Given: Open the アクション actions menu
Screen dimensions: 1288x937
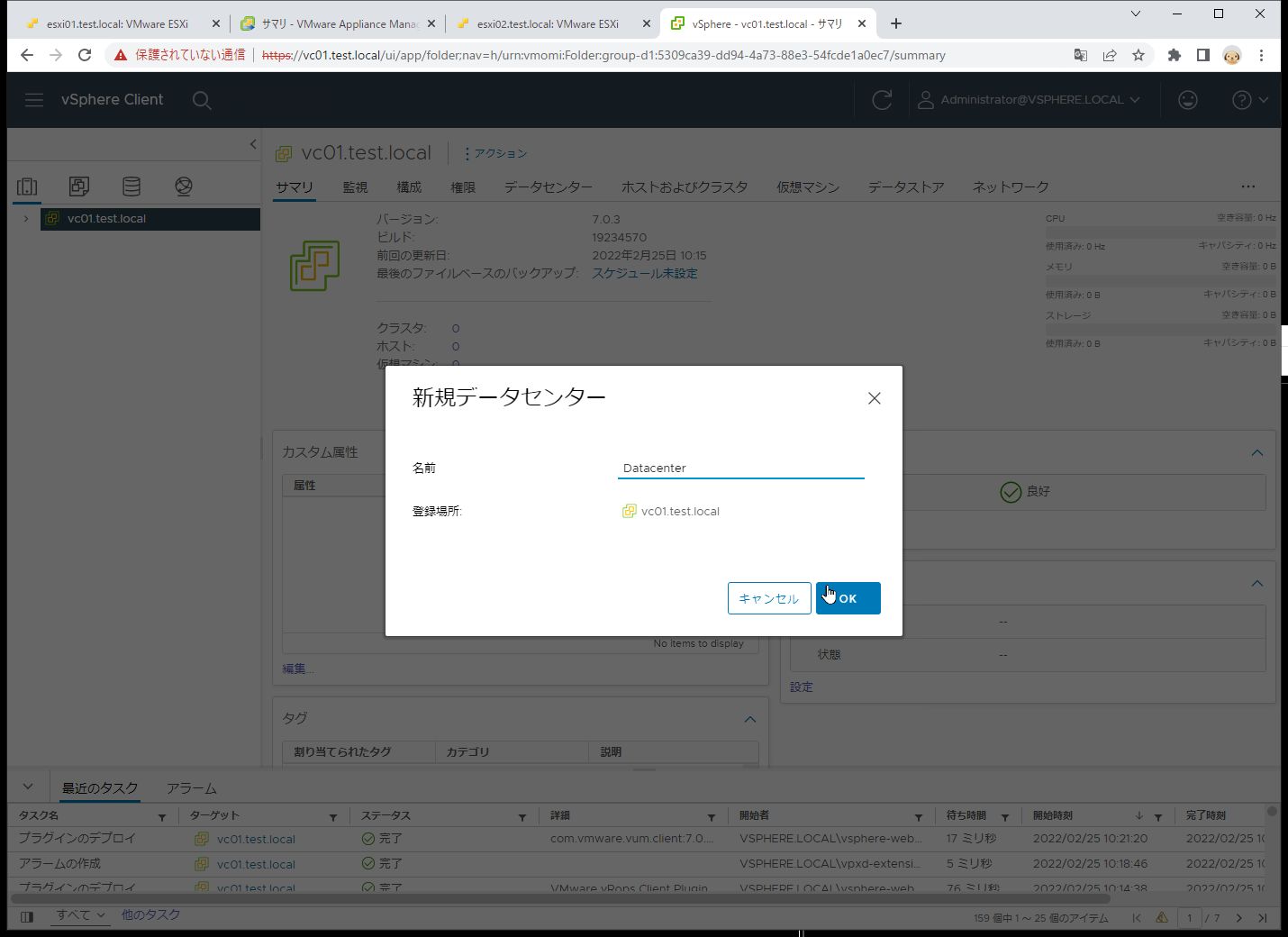Looking at the screenshot, I should (x=495, y=153).
